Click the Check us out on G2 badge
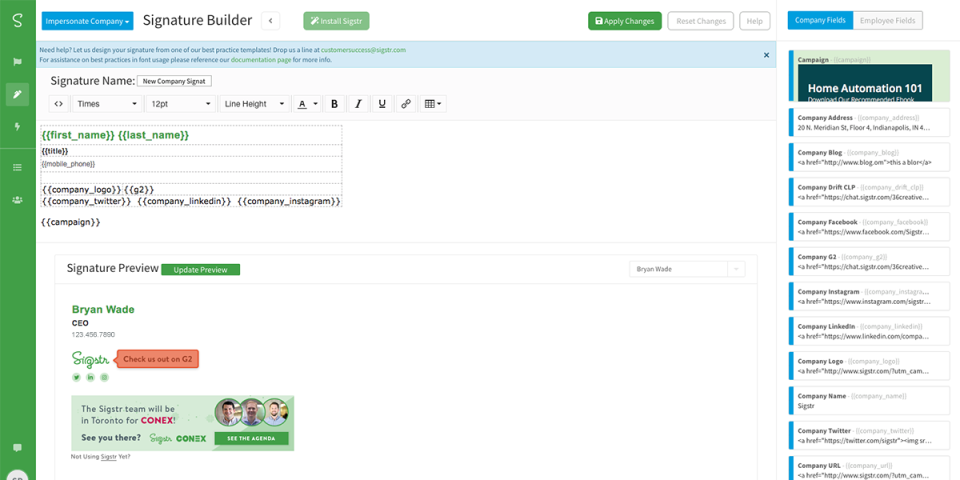 (x=158, y=359)
